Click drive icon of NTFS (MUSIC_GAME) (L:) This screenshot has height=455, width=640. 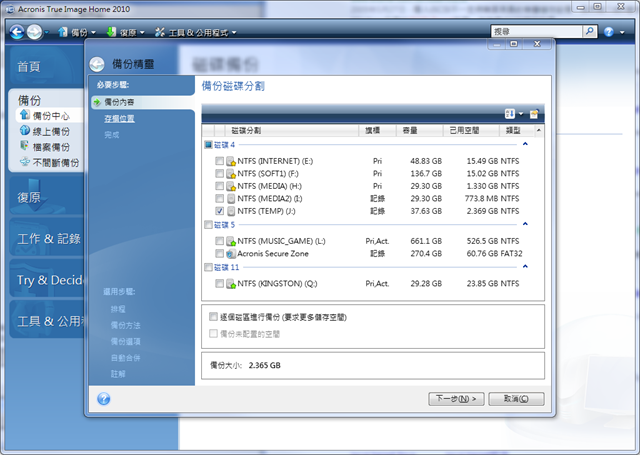coord(231,241)
